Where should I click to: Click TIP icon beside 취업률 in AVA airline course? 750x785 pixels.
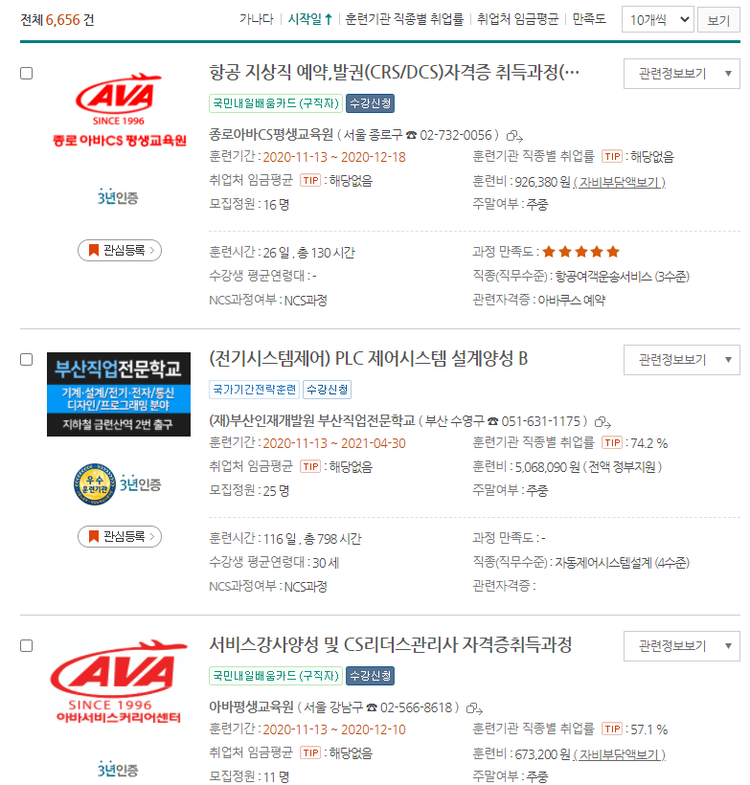(x=612, y=157)
